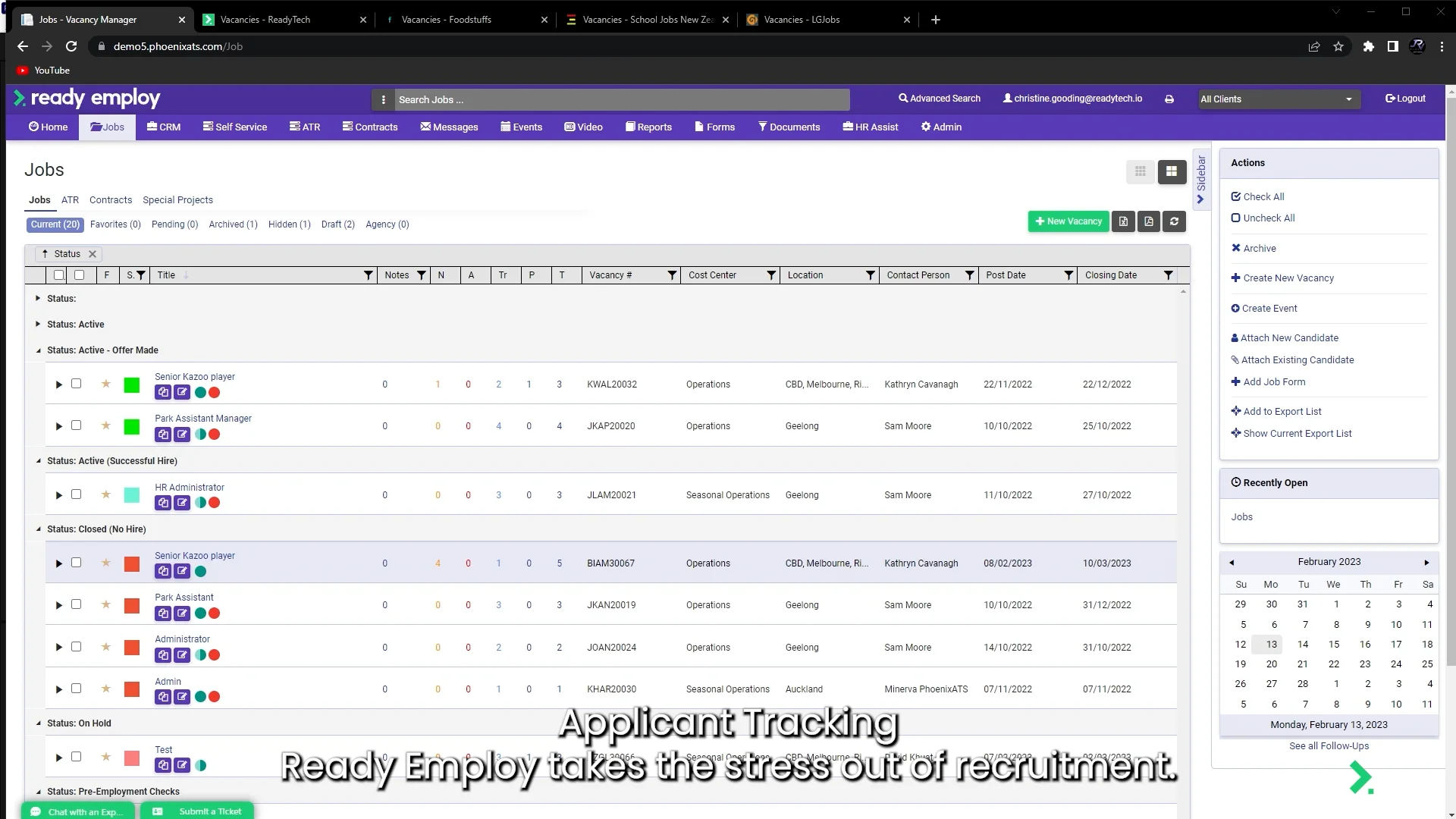
Task: Open the filter on the Title column
Action: (x=369, y=275)
